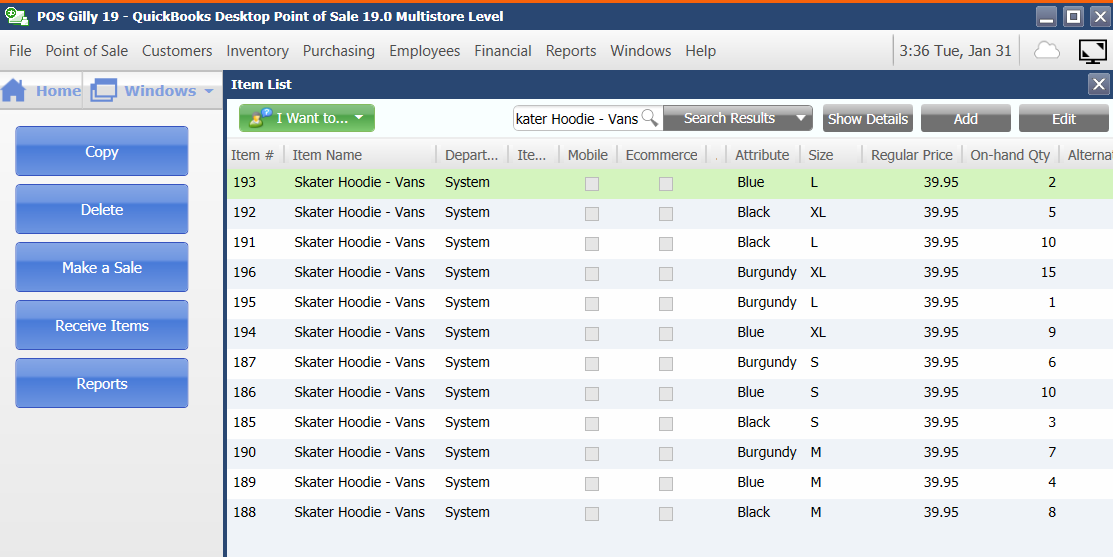Click the search magnifier icon
This screenshot has width=1113, height=557.
coord(649,118)
